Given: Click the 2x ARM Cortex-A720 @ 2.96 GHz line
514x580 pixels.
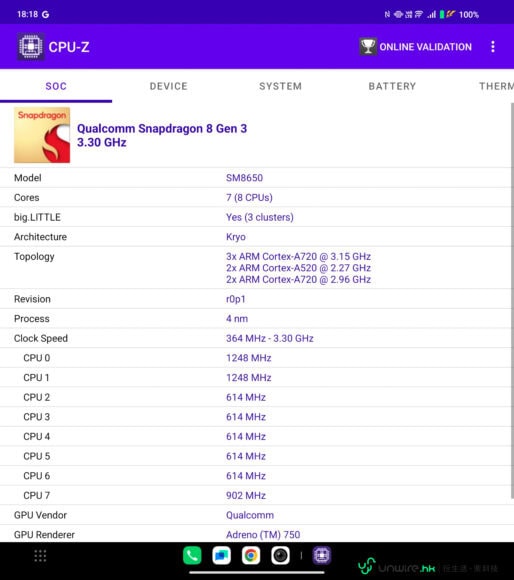Looking at the screenshot, I should pyautogui.click(x=298, y=279).
